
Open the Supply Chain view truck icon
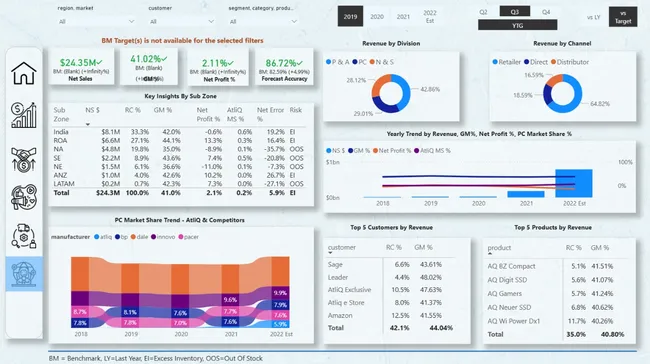pos(24,236)
